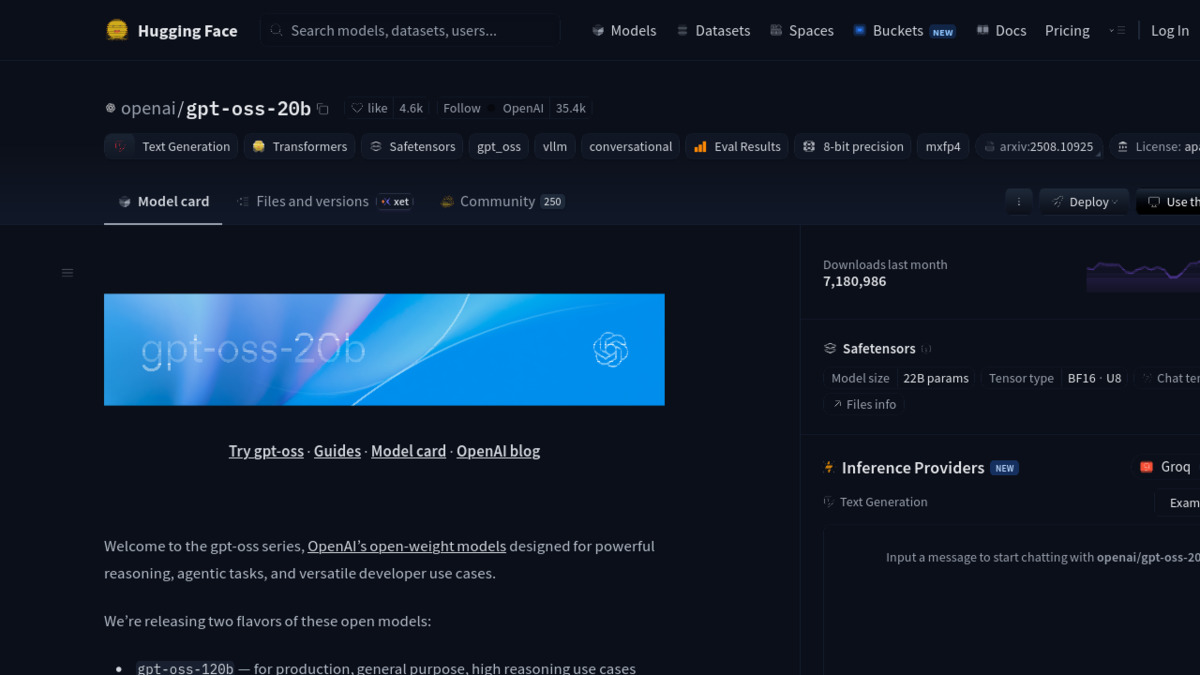Follow the OpenAI's open-weight models link

tap(407, 547)
